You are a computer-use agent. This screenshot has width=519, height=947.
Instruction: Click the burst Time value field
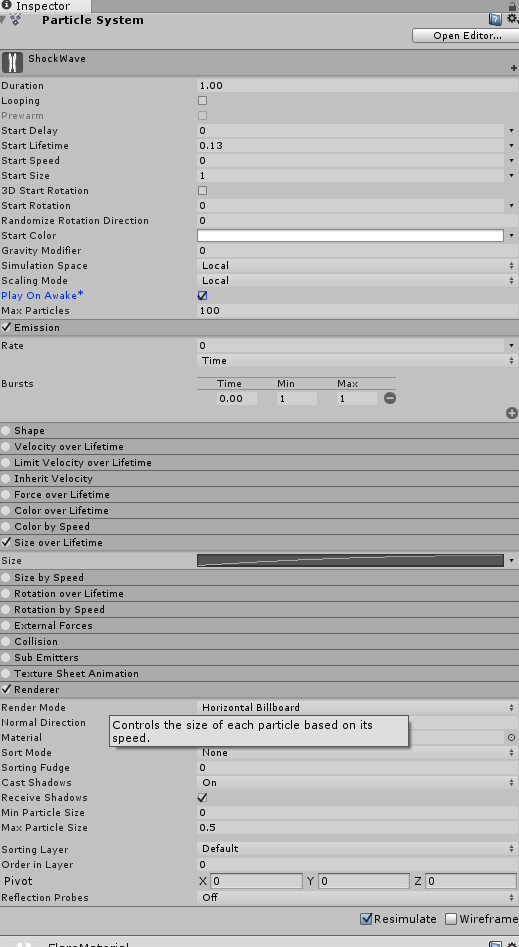(x=237, y=399)
